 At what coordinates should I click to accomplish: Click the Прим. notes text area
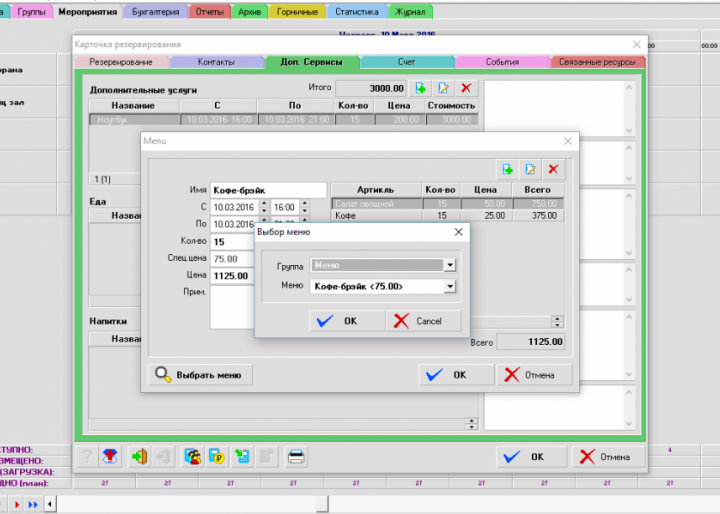(233, 308)
